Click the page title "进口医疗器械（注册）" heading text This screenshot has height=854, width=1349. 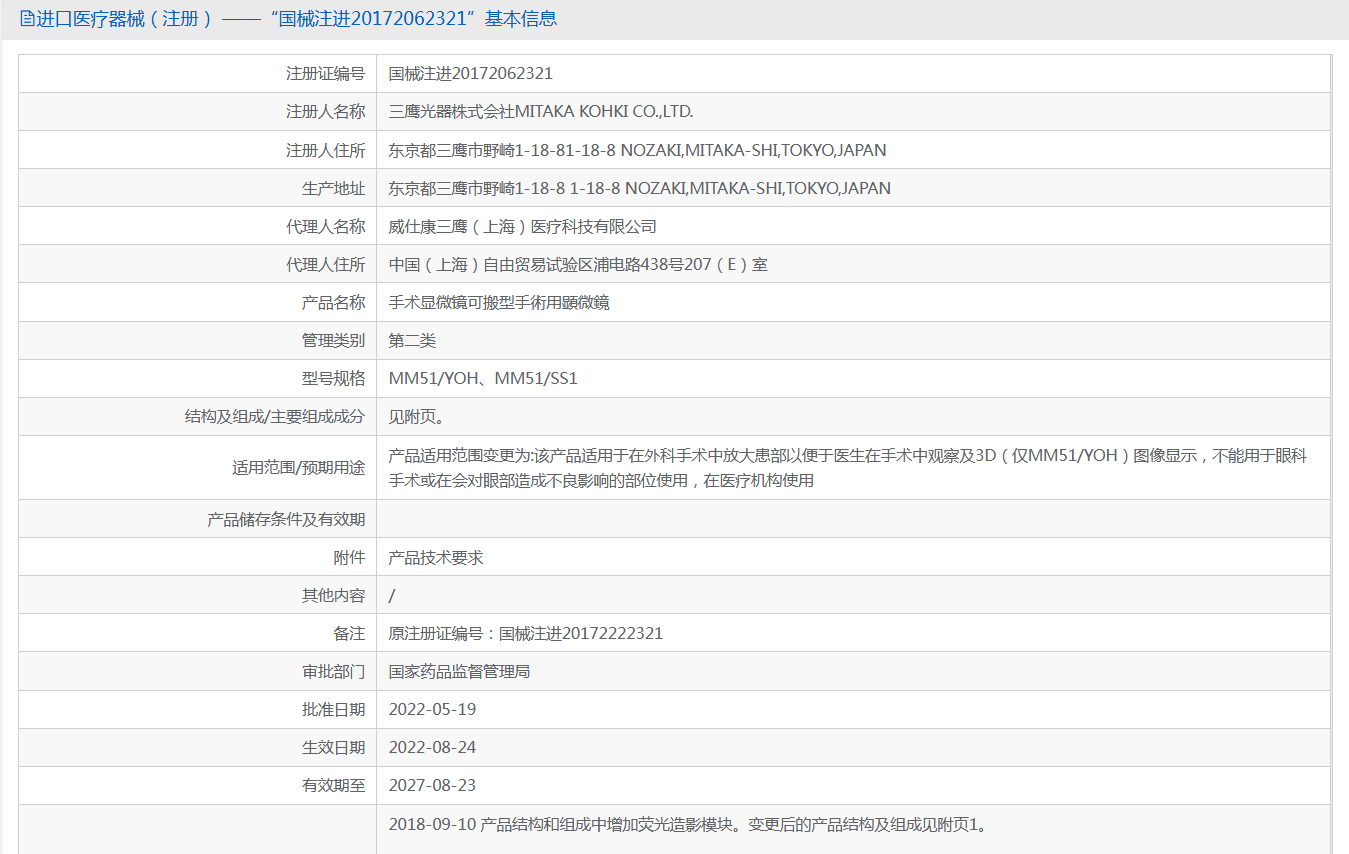[x=125, y=19]
